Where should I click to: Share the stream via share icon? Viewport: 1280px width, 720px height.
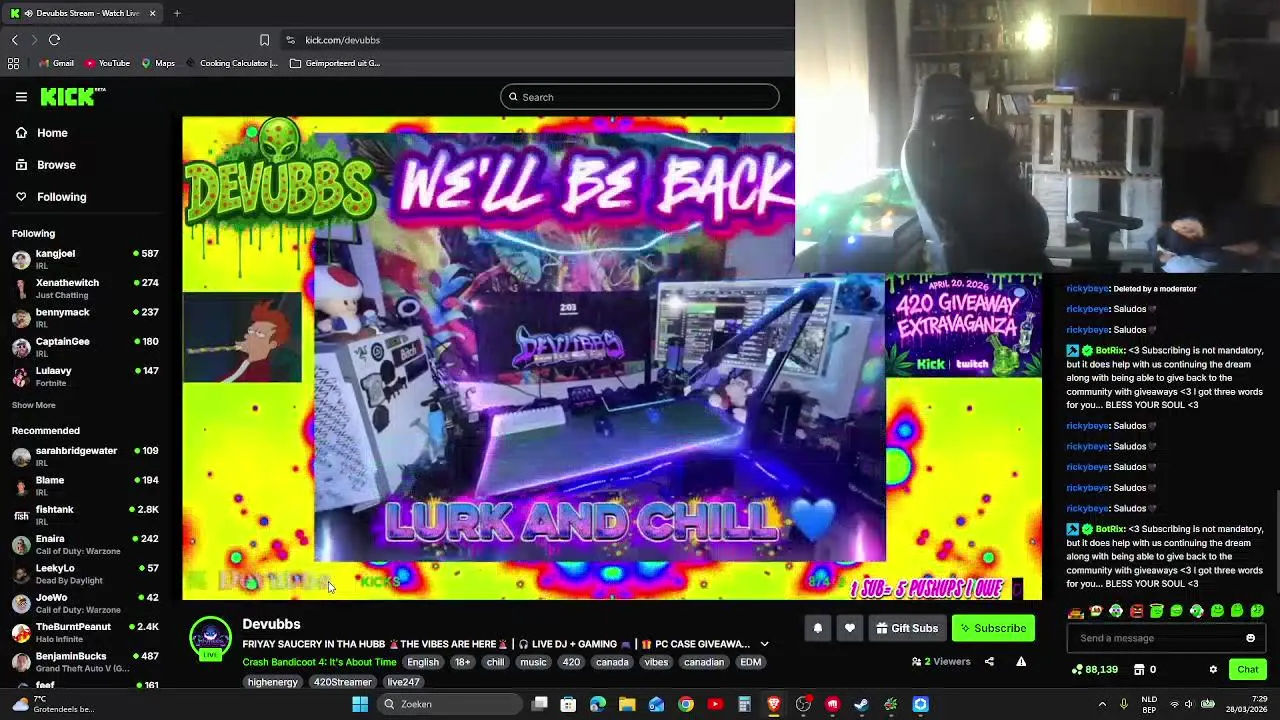point(989,661)
